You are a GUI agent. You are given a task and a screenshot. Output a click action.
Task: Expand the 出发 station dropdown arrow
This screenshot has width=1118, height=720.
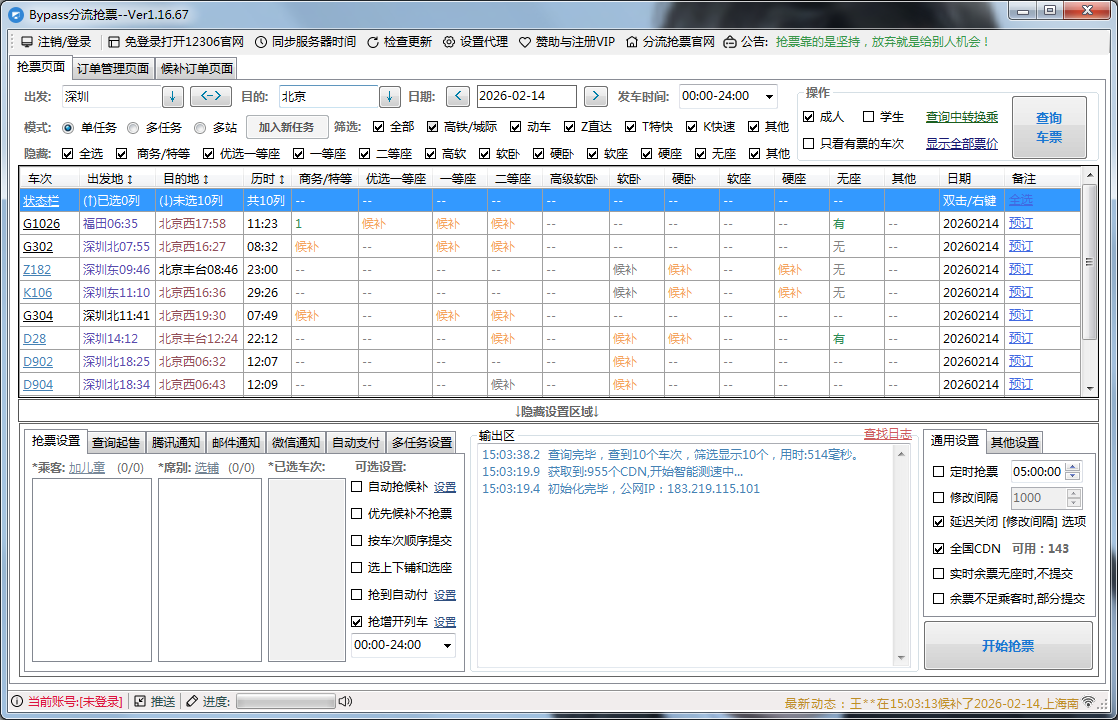172,96
